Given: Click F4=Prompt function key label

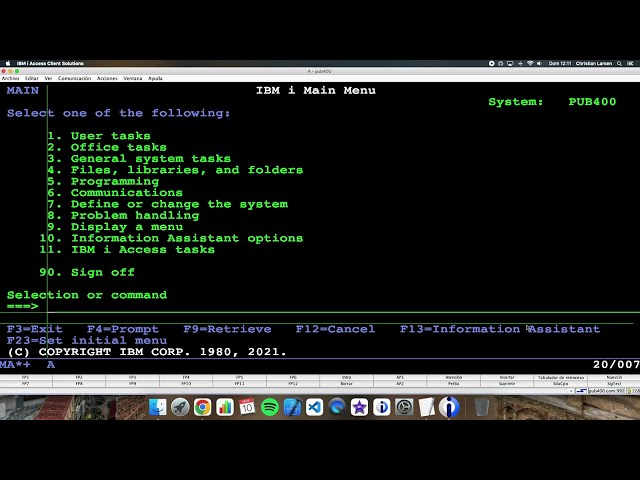Looking at the screenshot, I should click(123, 329).
